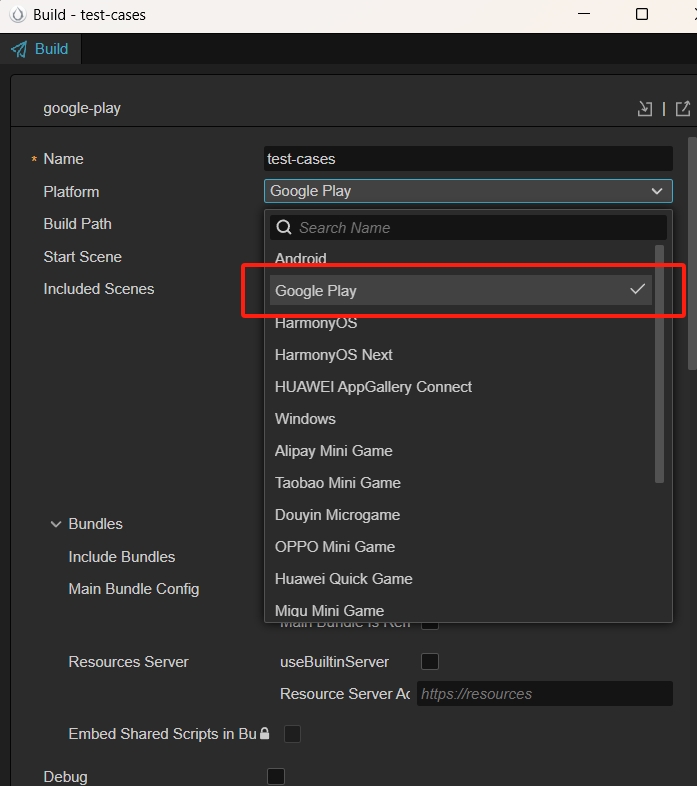This screenshot has width=697, height=786.
Task: Toggle Embed Shared Scripts in Bundles checkbox
Action: click(x=292, y=734)
